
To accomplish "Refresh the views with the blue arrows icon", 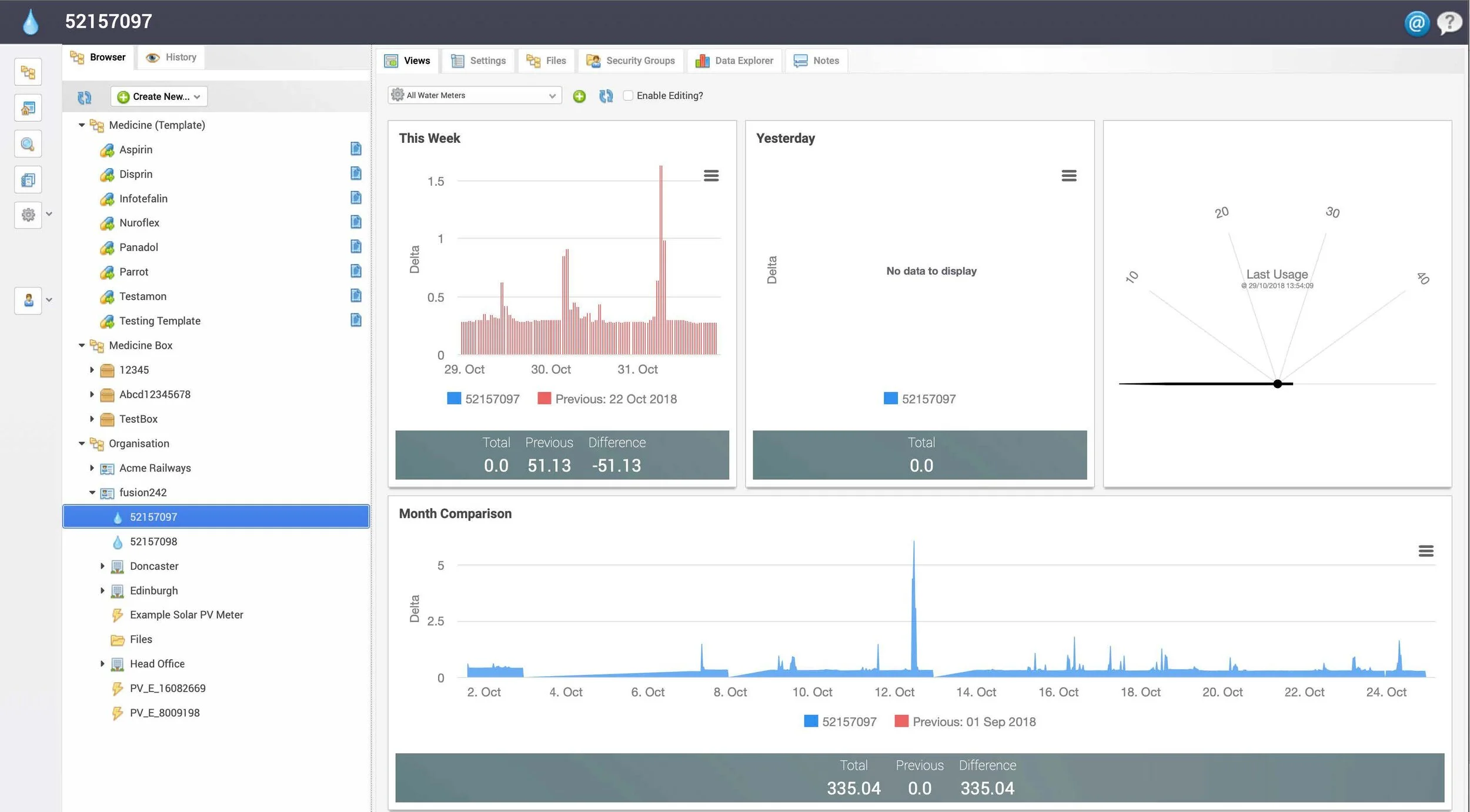I will click(606, 96).
